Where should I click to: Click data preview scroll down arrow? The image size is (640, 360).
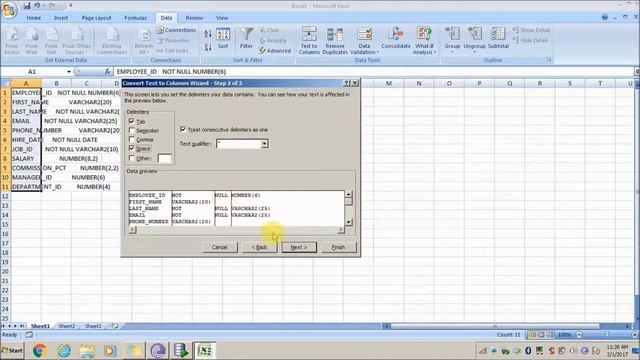click(x=348, y=222)
